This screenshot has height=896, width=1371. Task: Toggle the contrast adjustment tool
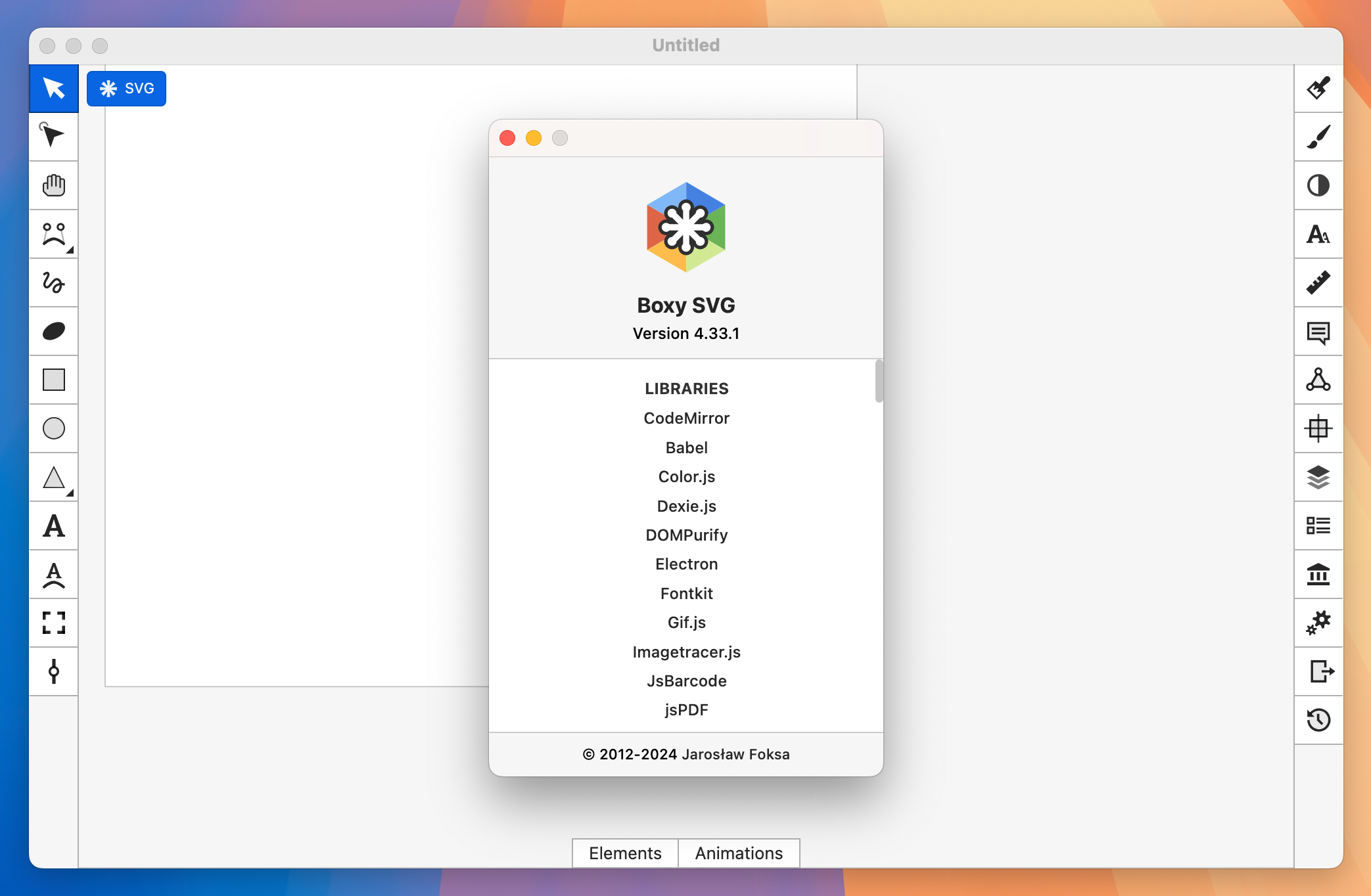1318,185
